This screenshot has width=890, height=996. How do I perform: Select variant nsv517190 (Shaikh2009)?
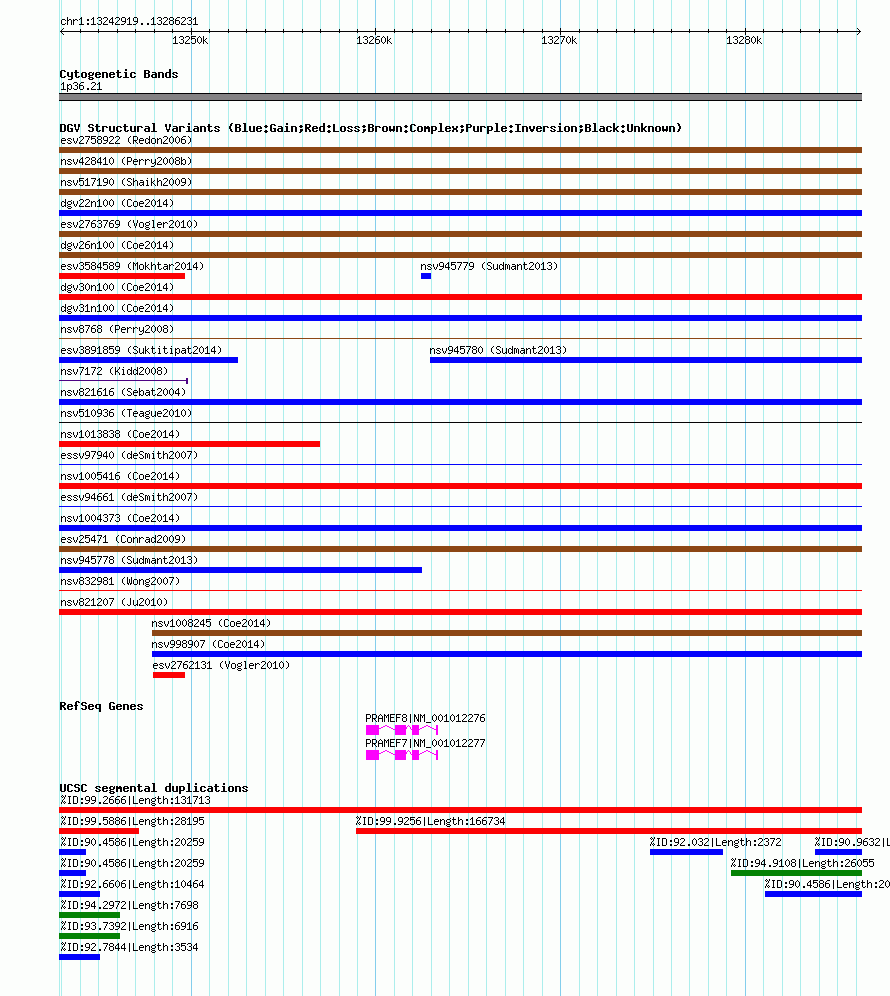click(126, 182)
